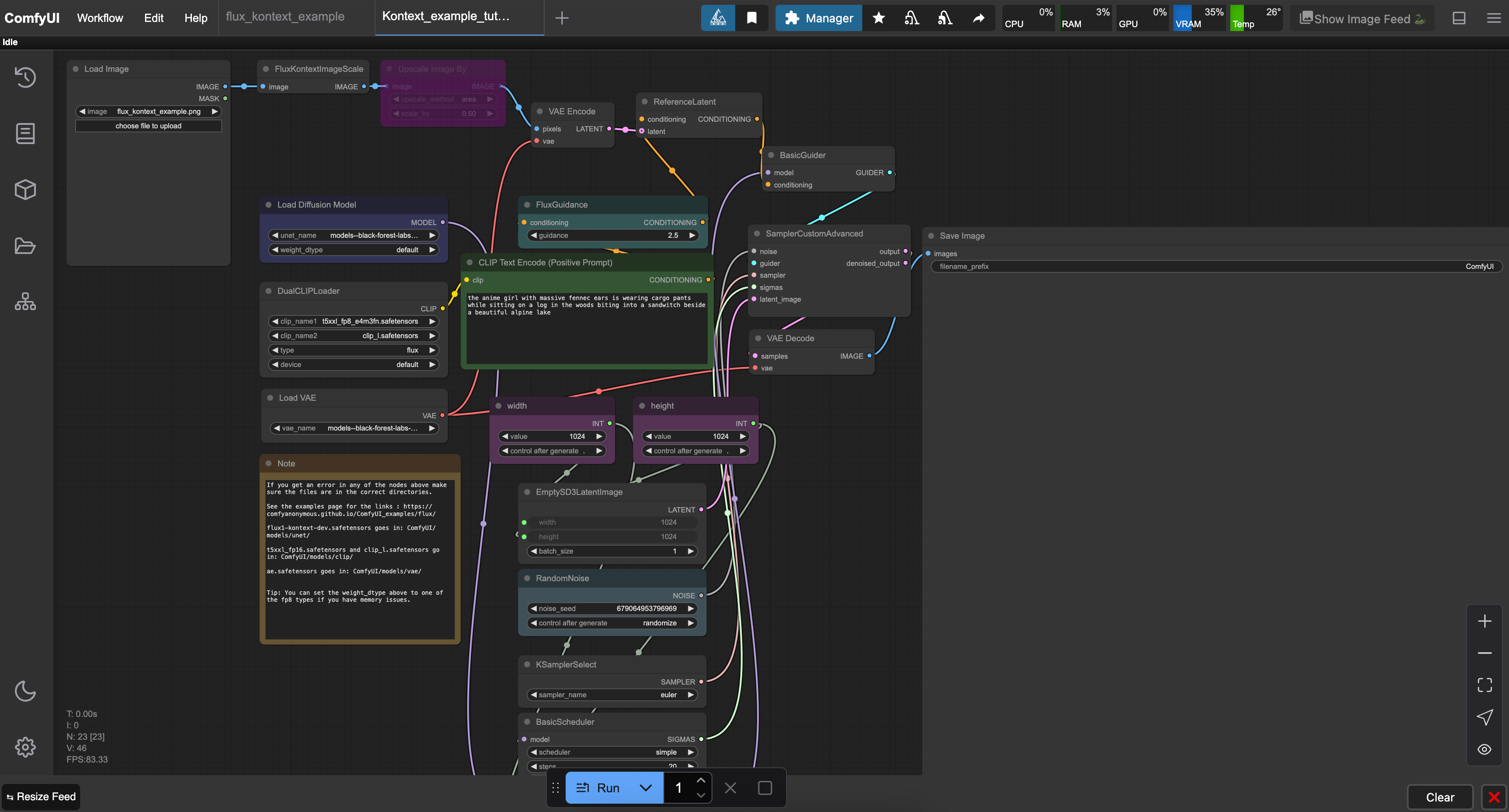Image resolution: width=1509 pixels, height=812 pixels.
Task: Click the first cleanup icon after the star
Action: click(911, 18)
